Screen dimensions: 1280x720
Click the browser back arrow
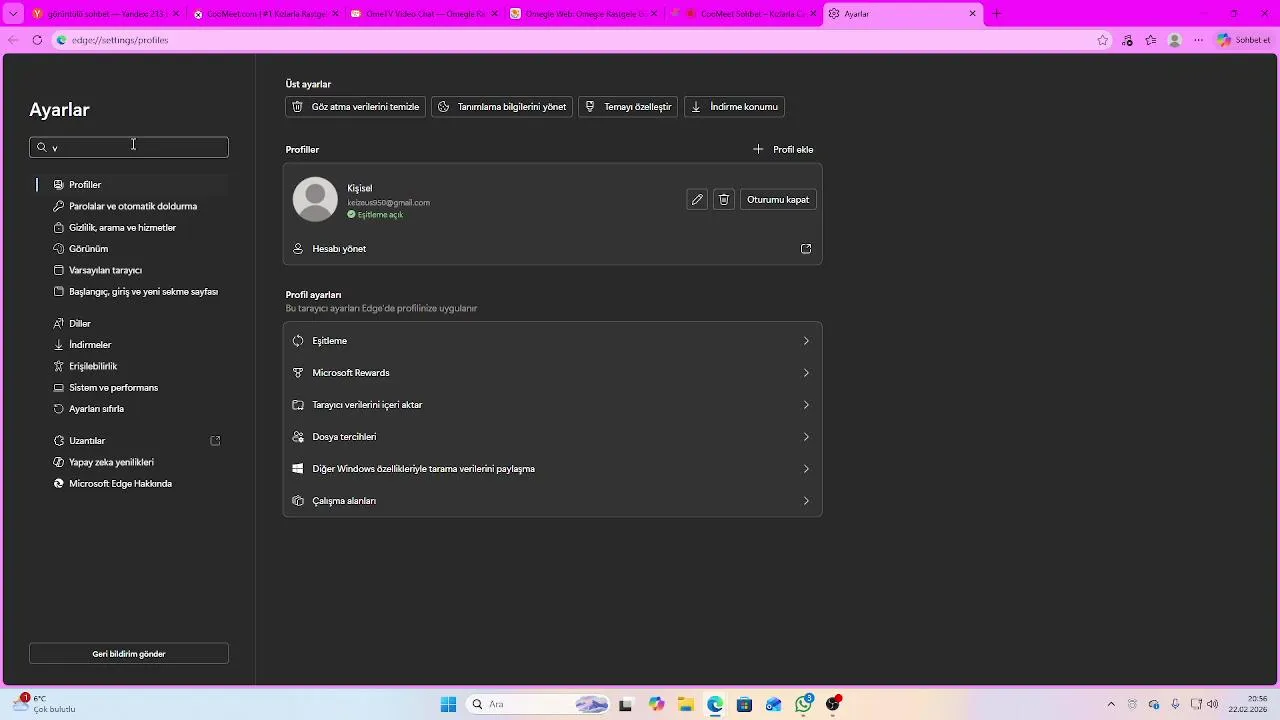13,40
